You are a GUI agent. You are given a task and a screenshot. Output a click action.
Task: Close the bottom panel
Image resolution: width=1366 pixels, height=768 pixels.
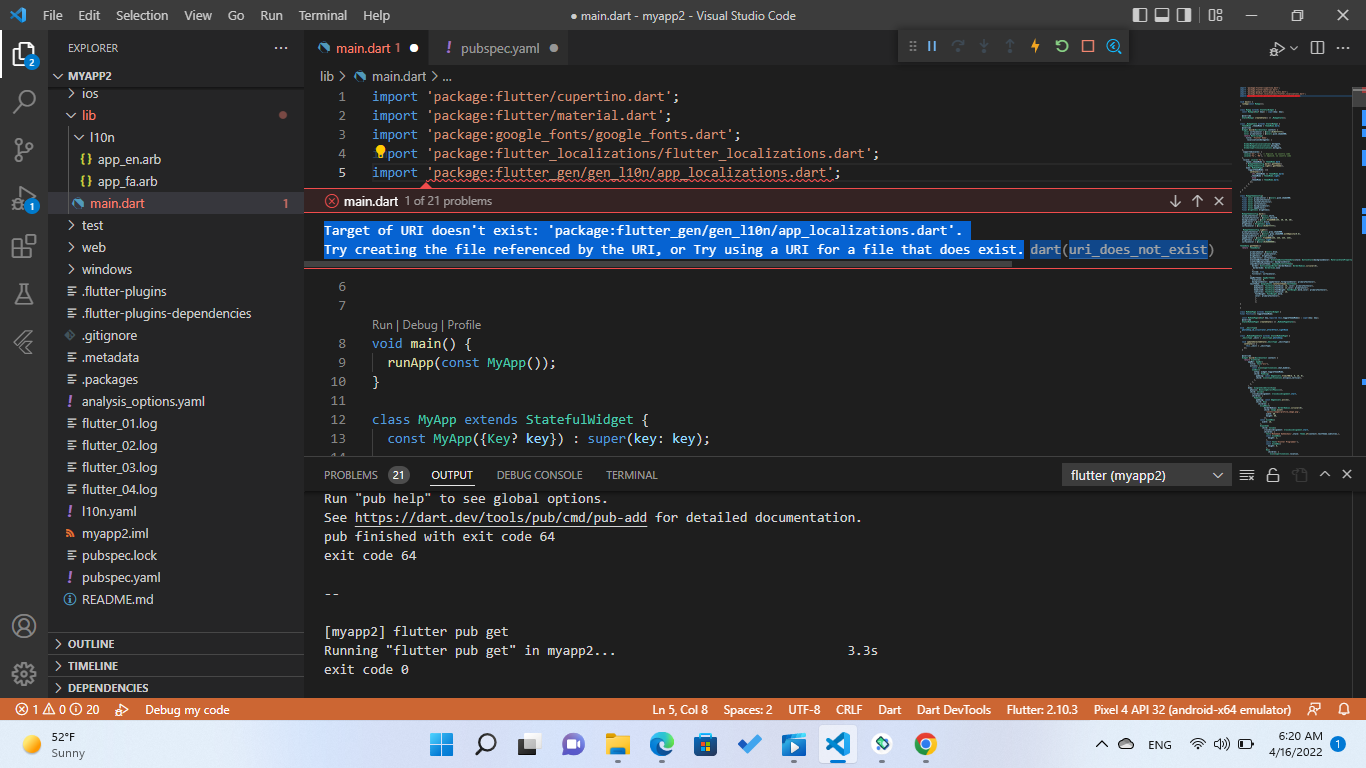(x=1348, y=475)
